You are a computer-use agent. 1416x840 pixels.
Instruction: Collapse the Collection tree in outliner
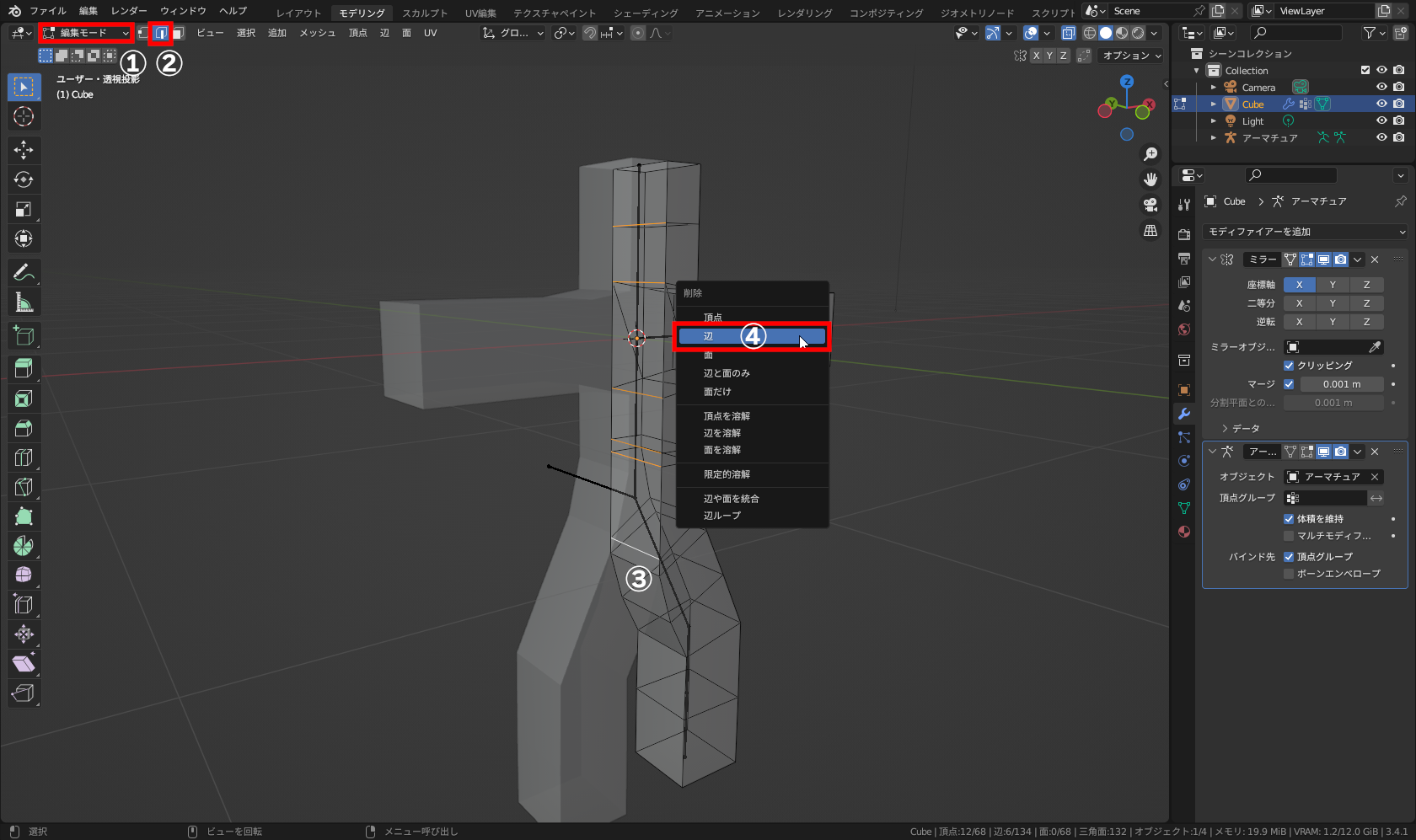(x=1197, y=71)
